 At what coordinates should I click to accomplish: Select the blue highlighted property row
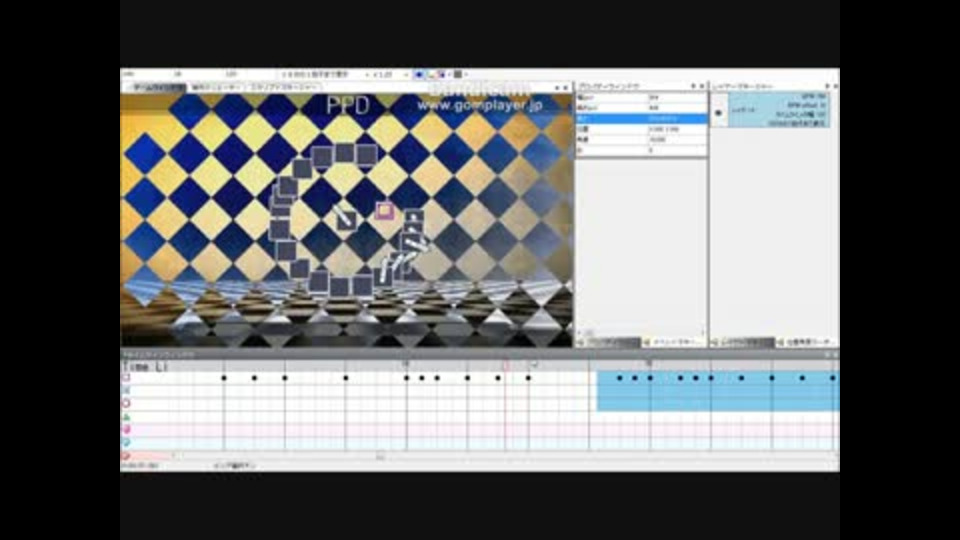pos(642,118)
